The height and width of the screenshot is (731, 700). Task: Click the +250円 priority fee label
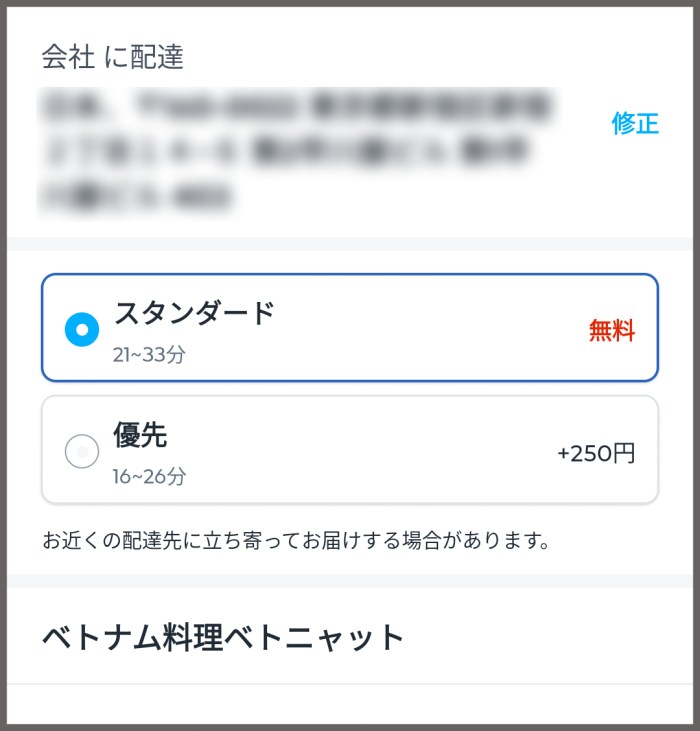[x=596, y=453]
